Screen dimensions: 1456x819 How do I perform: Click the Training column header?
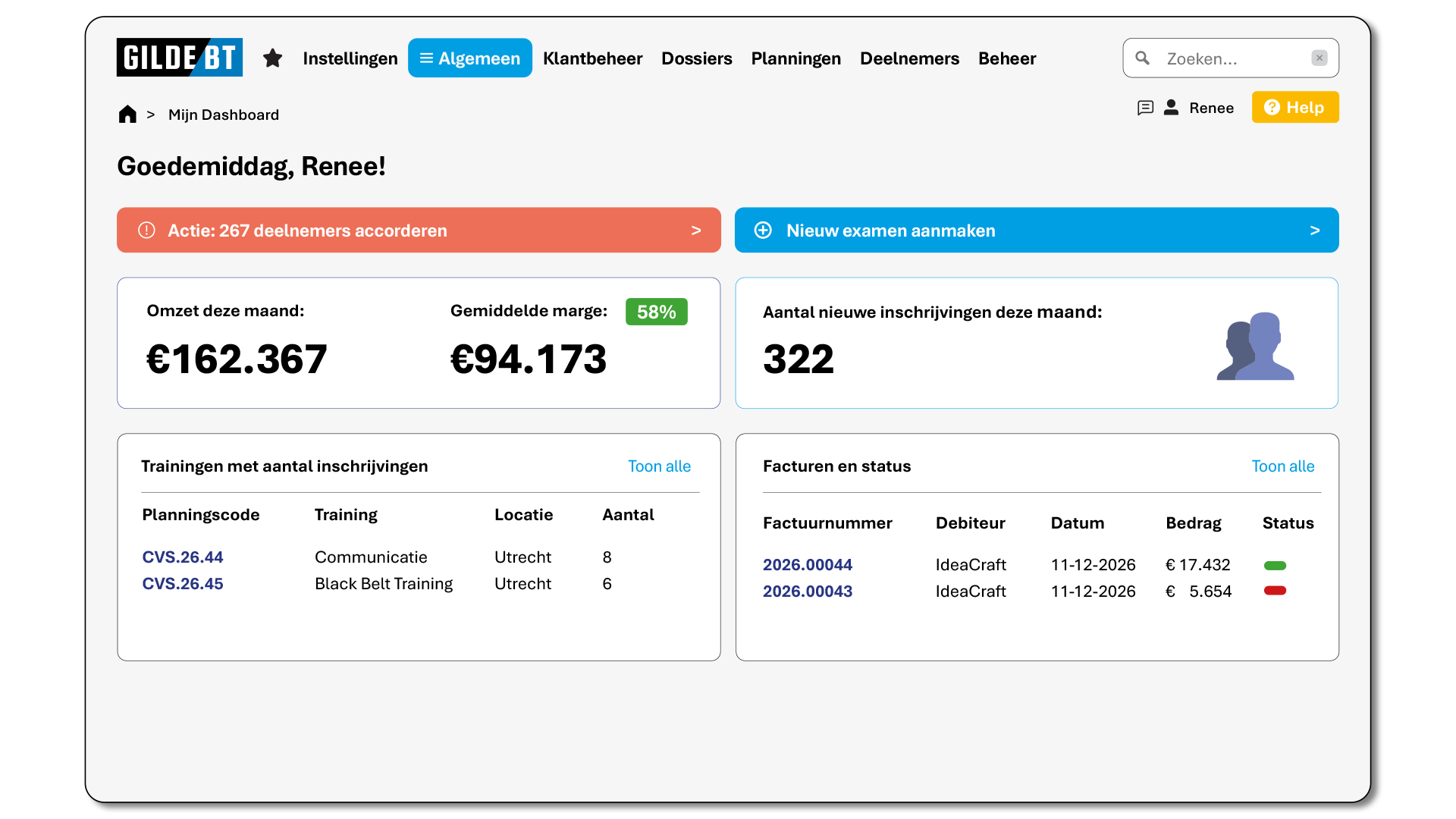(346, 515)
